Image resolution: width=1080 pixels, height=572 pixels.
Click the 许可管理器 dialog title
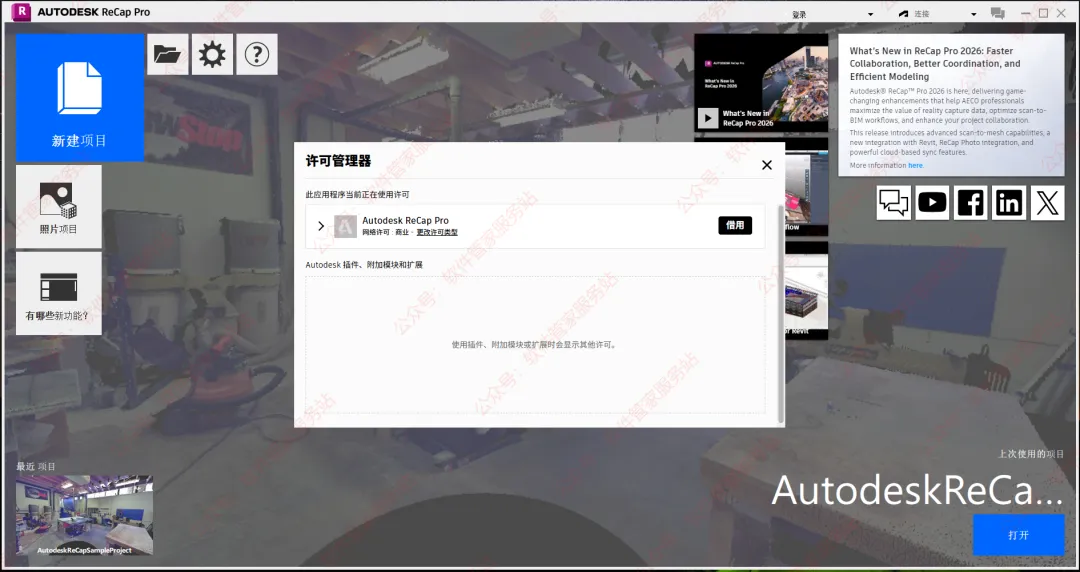(x=338, y=161)
